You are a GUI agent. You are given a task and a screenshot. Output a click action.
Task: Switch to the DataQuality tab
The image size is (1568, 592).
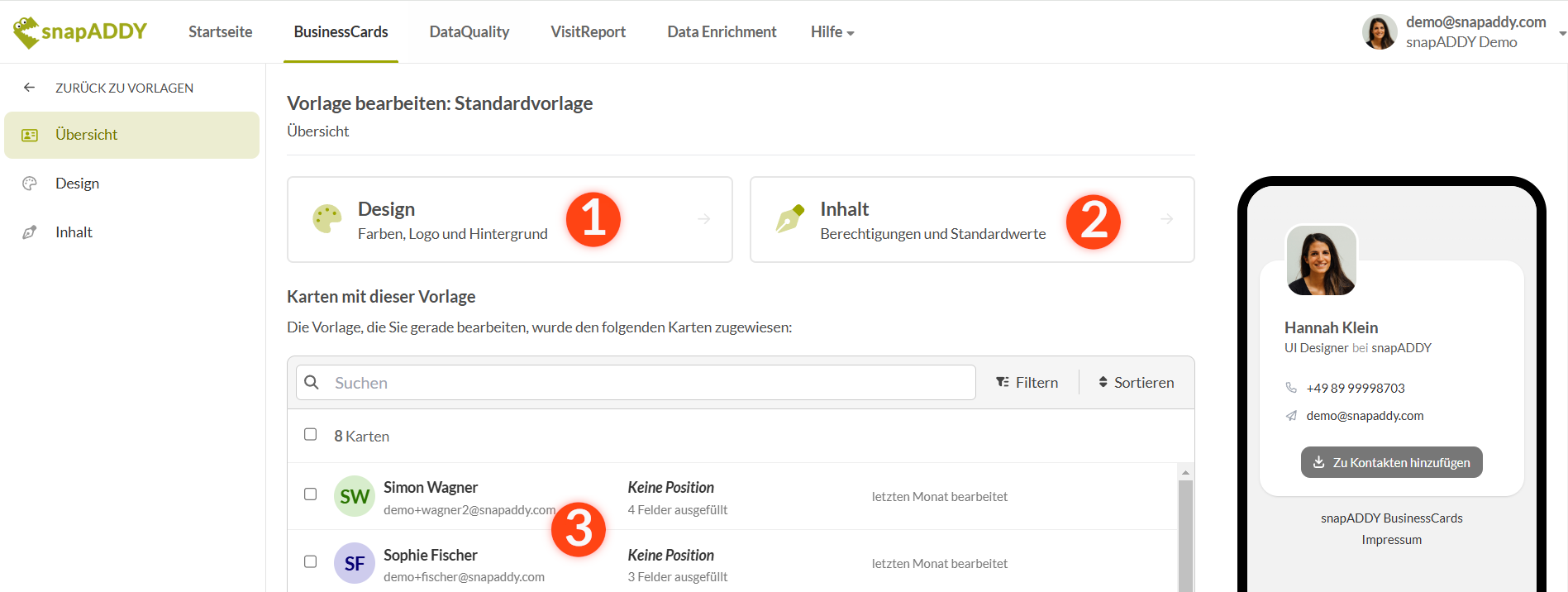tap(469, 32)
